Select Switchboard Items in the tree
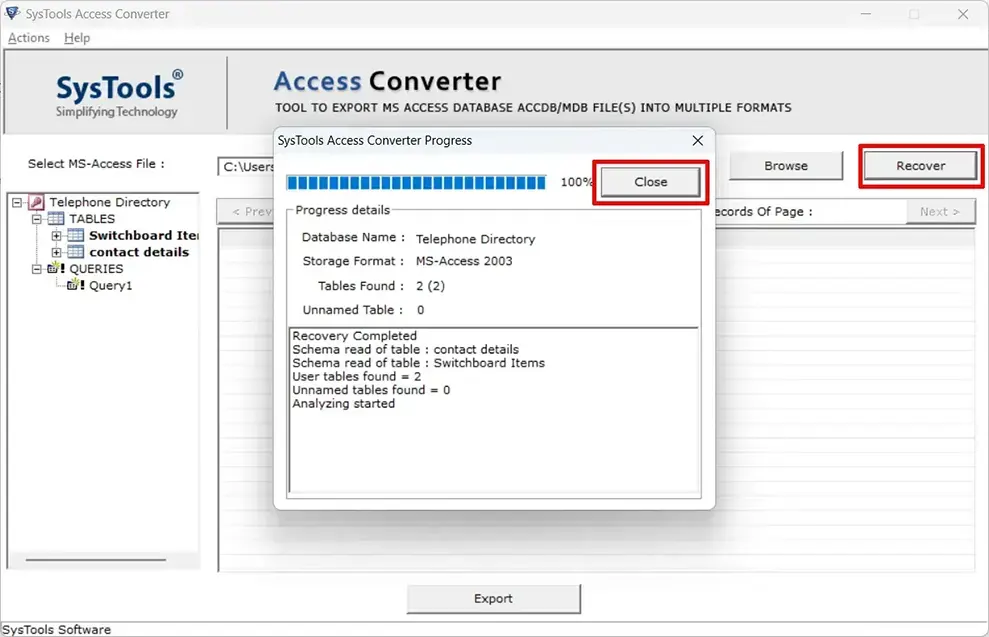Screen dimensions: 989x637 (144, 235)
